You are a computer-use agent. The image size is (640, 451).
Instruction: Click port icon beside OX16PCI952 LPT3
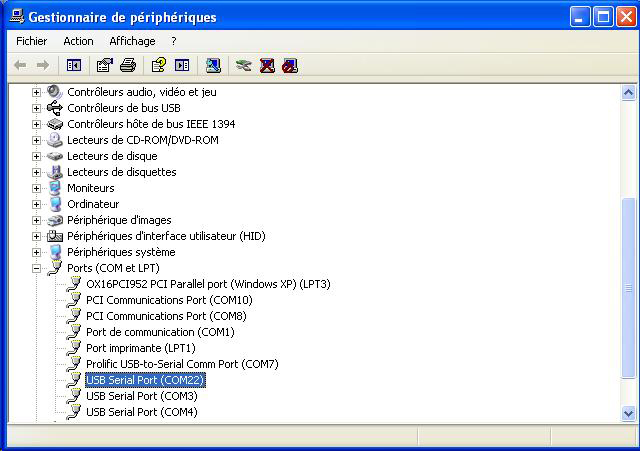[x=74, y=284]
